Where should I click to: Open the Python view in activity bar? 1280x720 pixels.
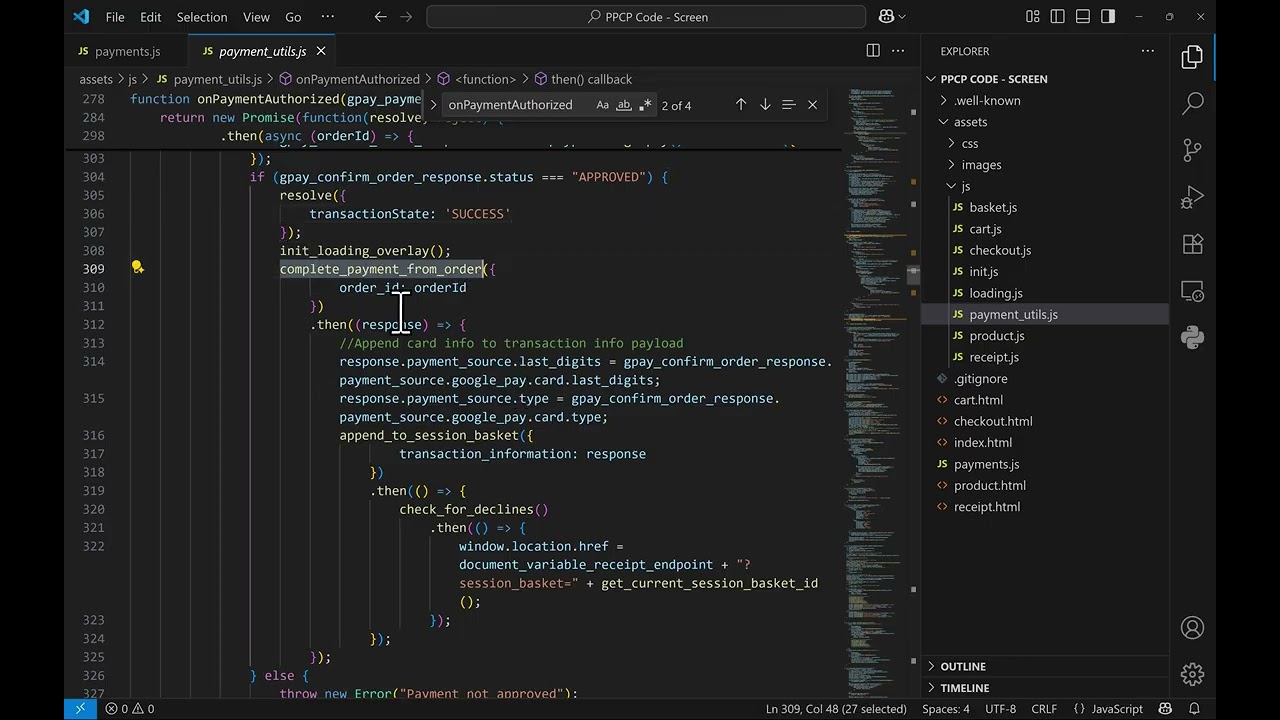[x=1192, y=338]
